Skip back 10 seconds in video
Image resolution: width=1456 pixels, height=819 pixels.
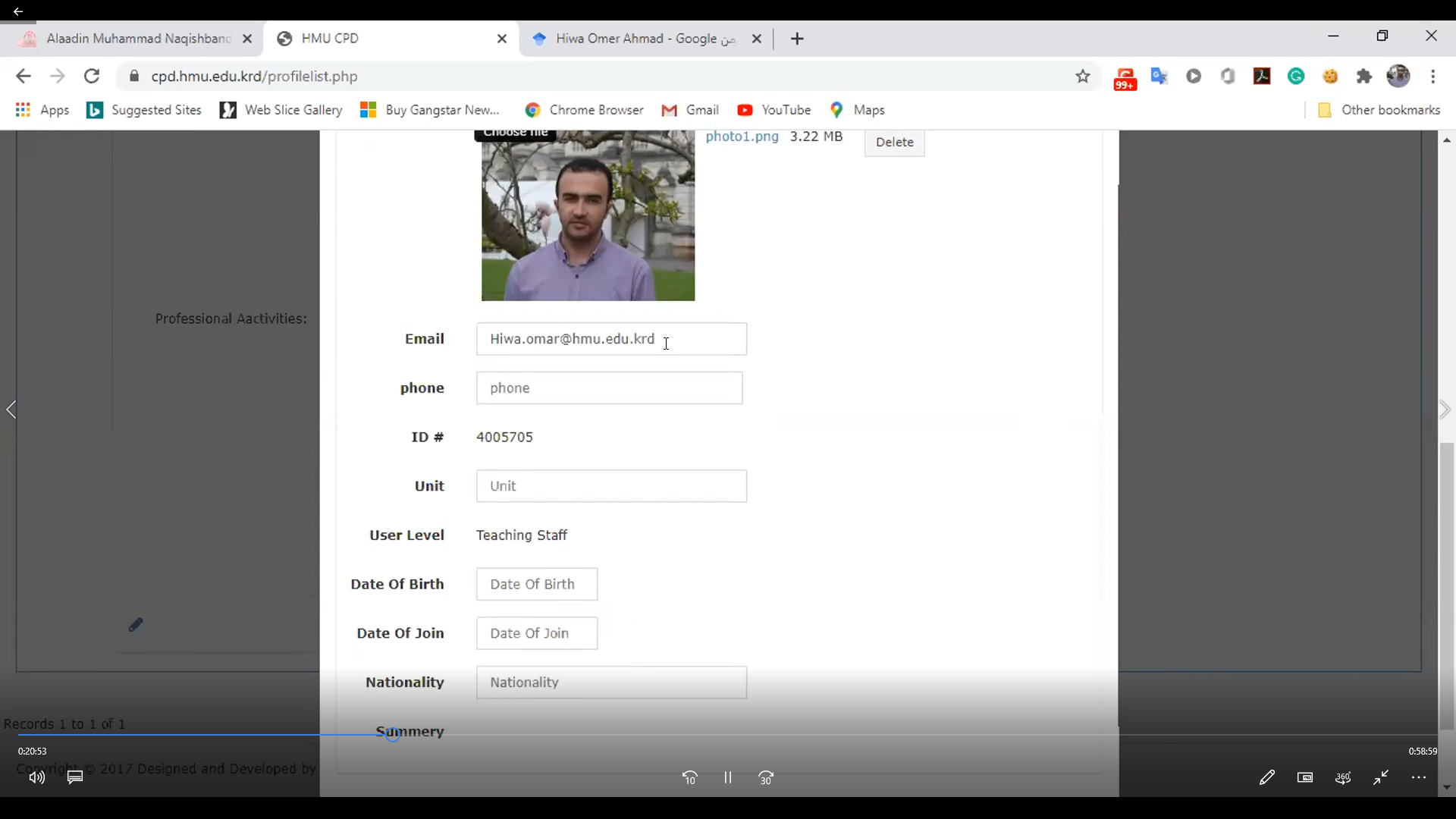[689, 777]
